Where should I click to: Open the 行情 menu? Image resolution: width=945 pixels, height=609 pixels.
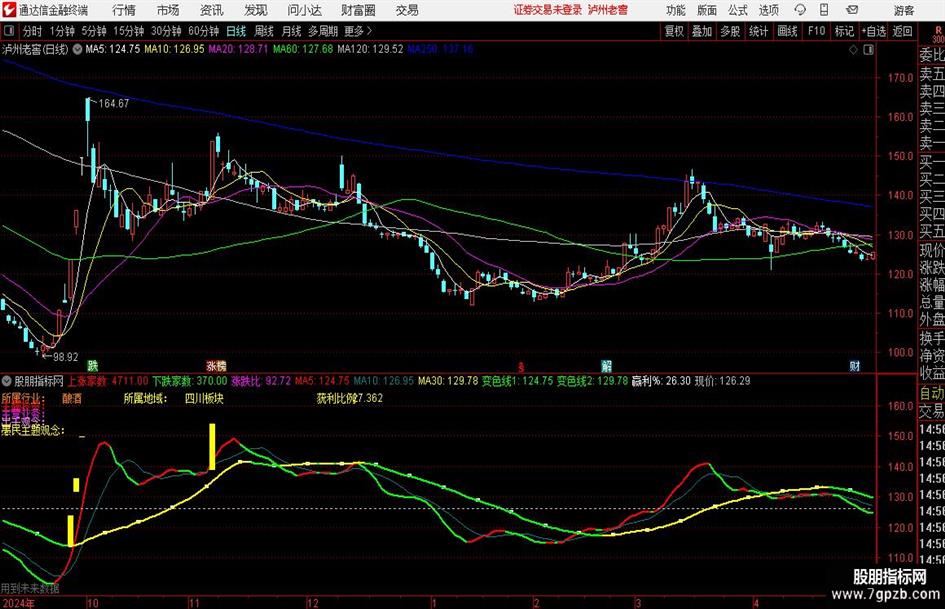tap(124, 10)
